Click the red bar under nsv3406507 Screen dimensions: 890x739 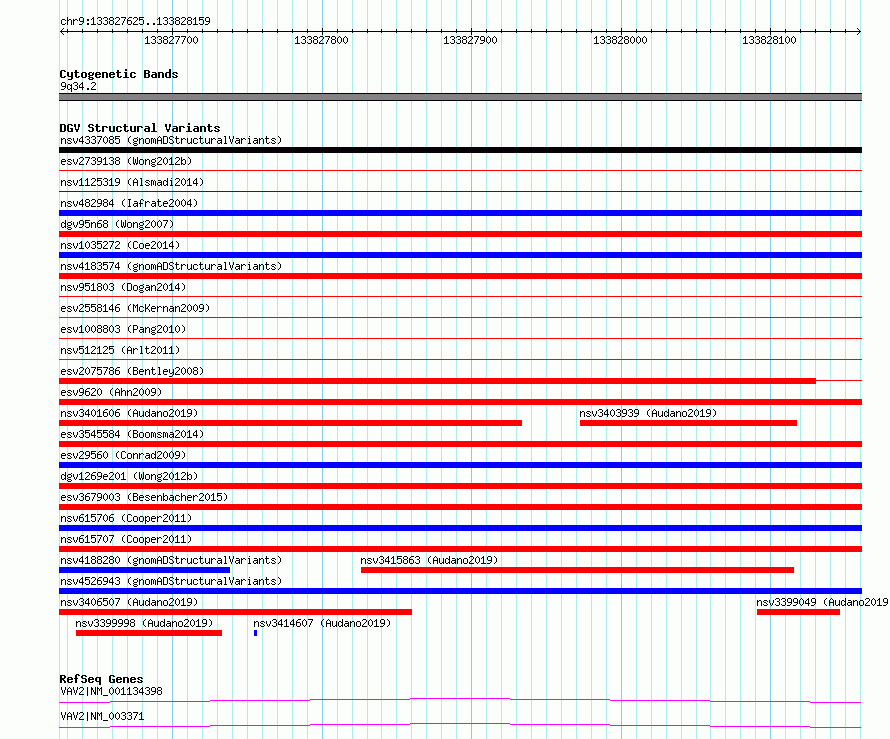click(236, 612)
